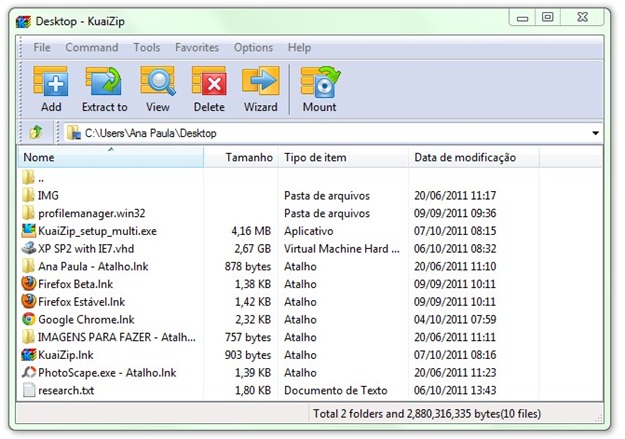625x439 pixels.
Task: Click folder icon in the address bar
Action: pos(74,133)
